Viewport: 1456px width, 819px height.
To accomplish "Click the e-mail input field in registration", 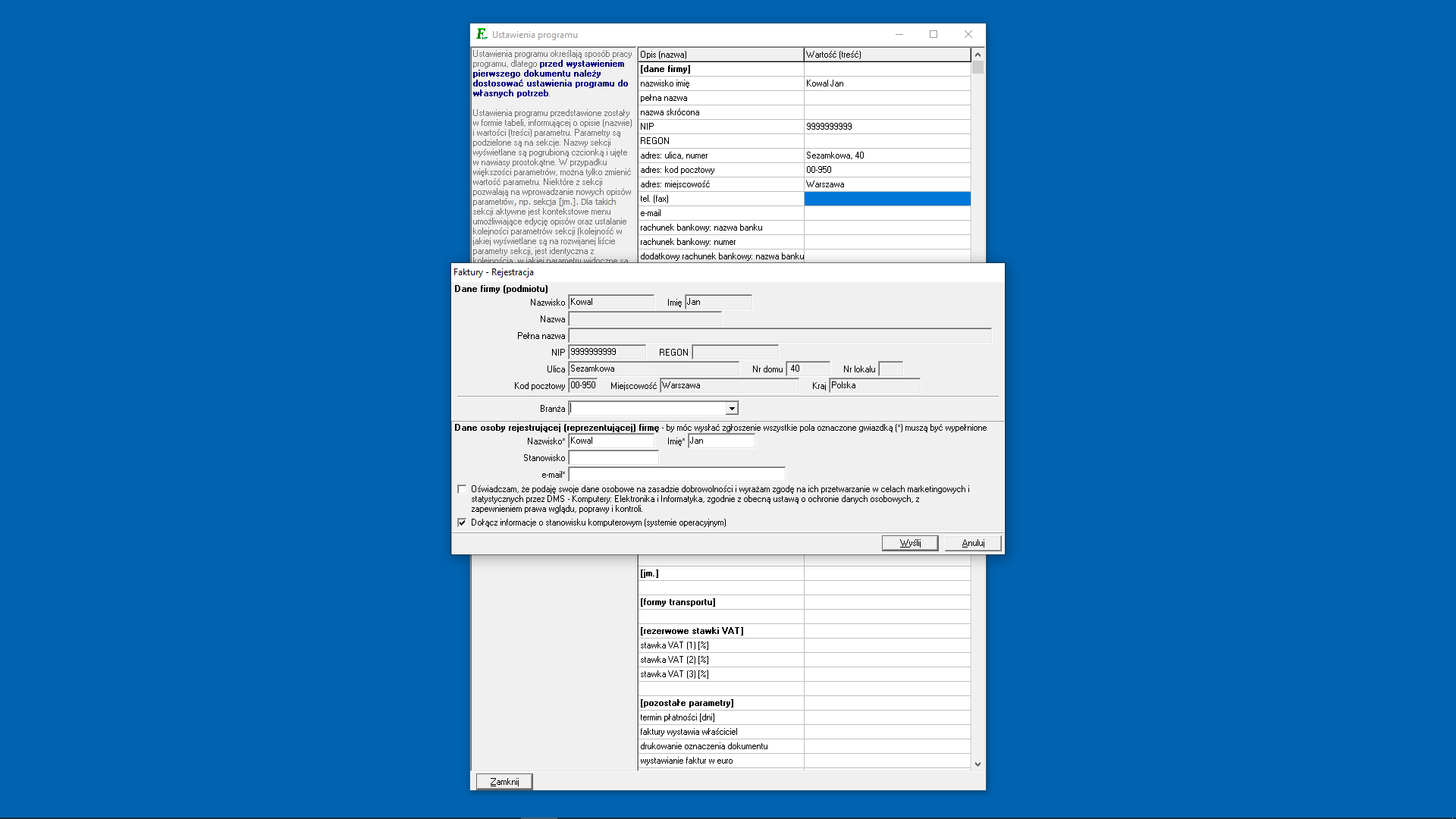I will coord(676,475).
